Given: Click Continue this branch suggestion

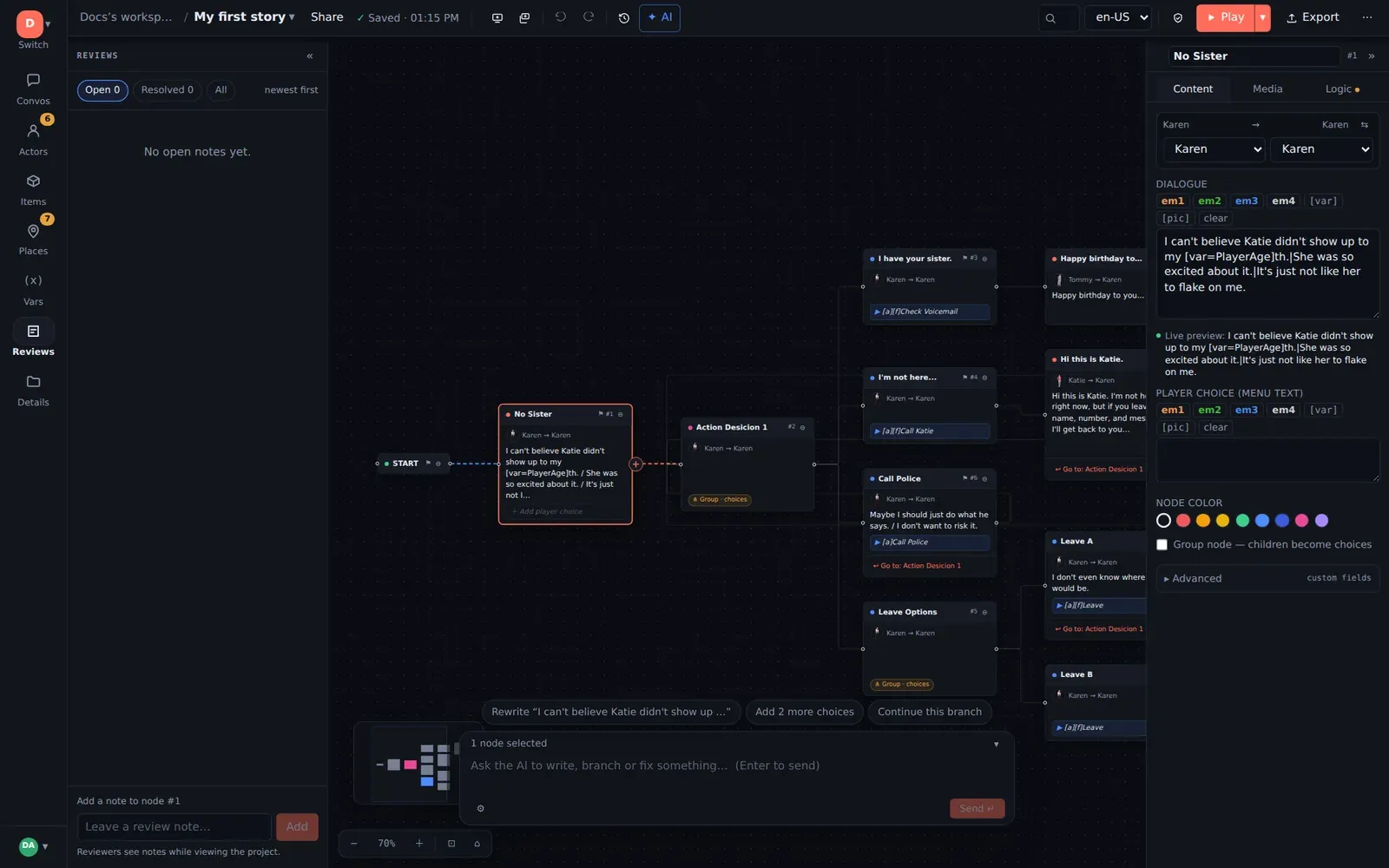Looking at the screenshot, I should 930,712.
